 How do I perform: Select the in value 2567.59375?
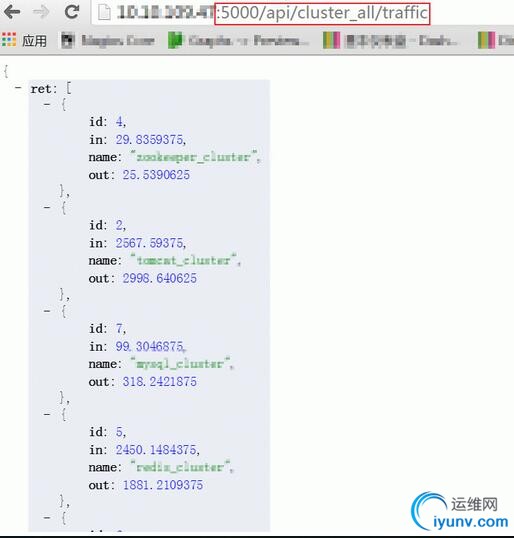point(149,243)
